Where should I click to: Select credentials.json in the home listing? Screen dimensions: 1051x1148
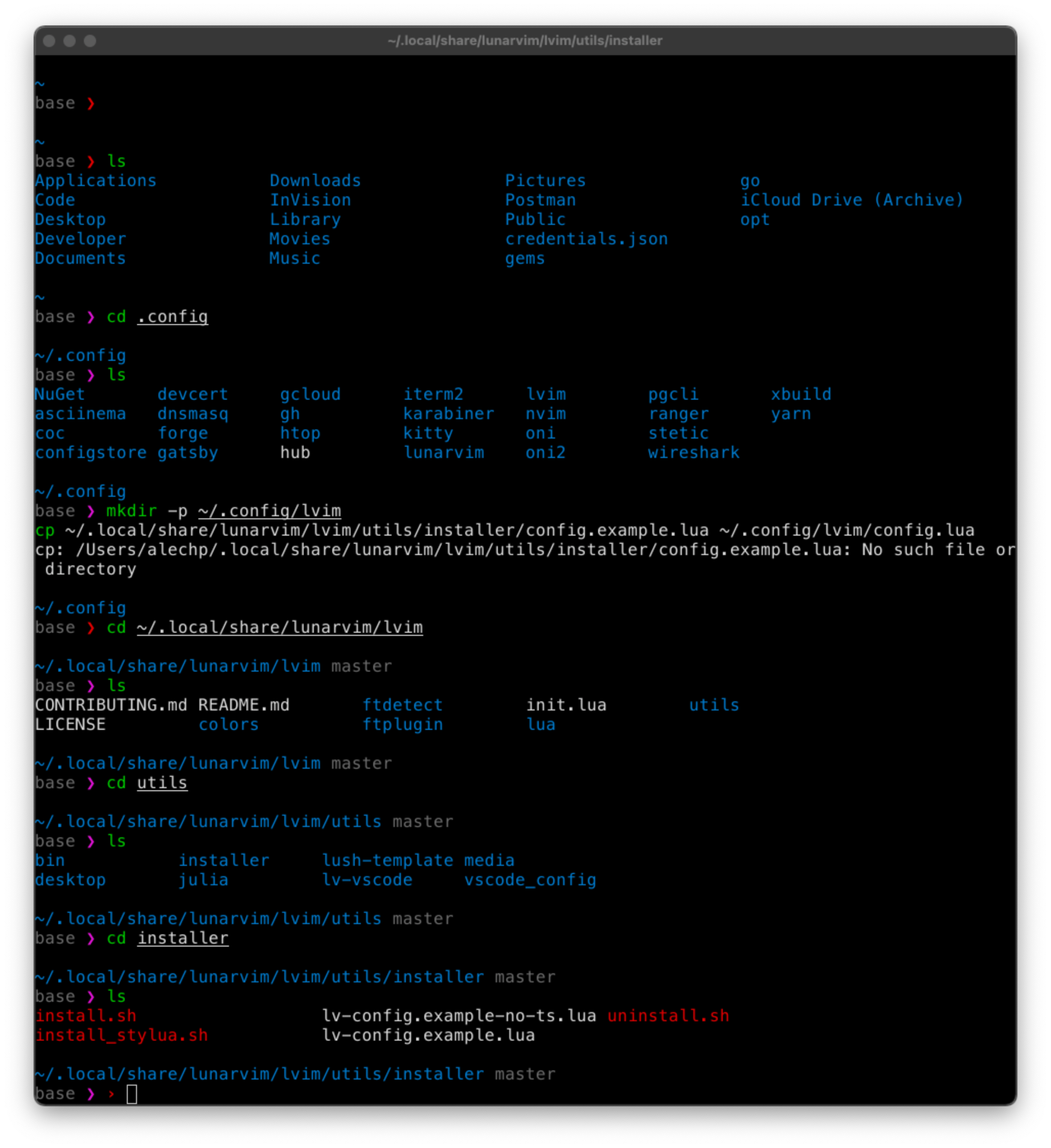coord(586,239)
